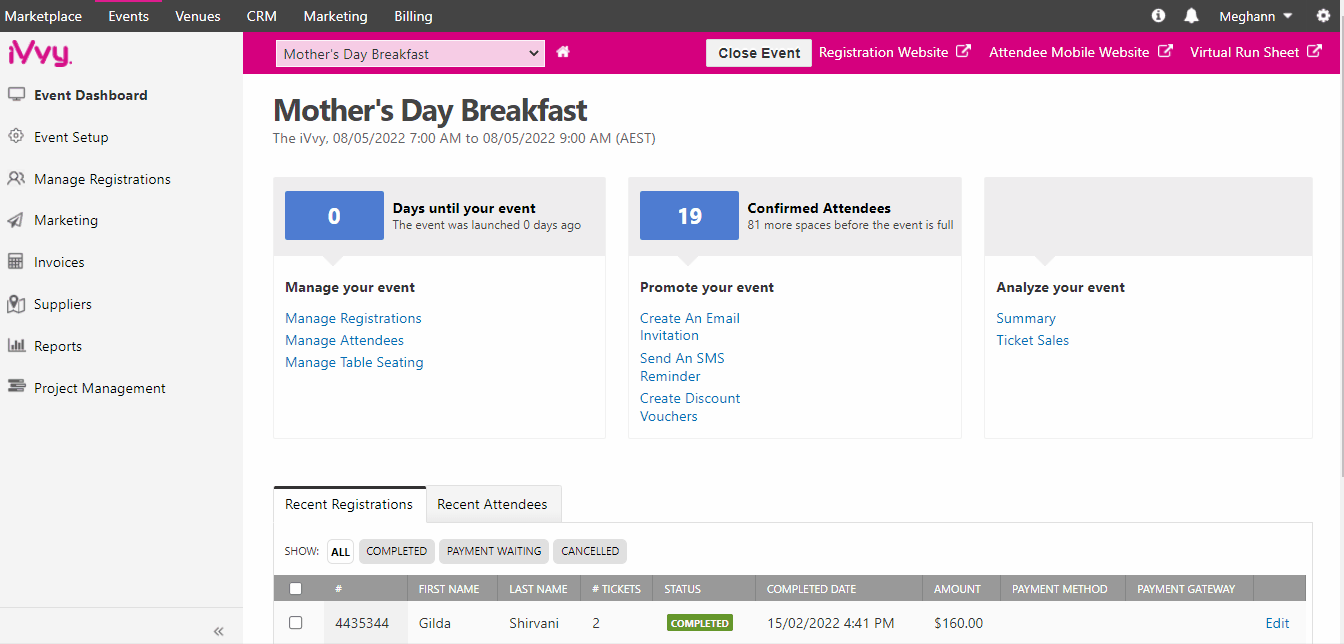Toggle the select-all checkbox in table header
The width and height of the screenshot is (1344, 644).
click(295, 589)
